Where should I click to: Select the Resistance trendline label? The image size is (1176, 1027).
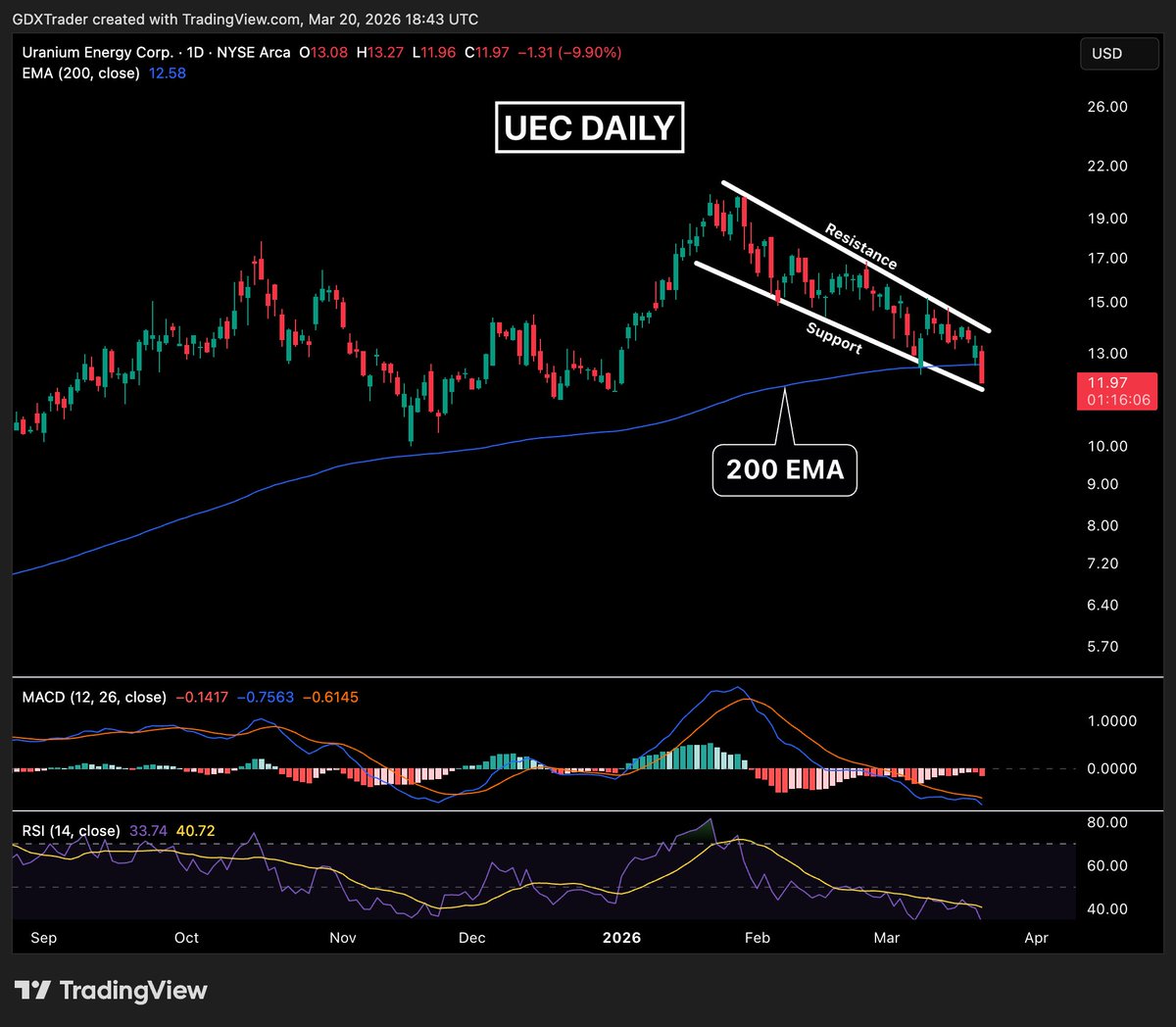pyautogui.click(x=859, y=247)
